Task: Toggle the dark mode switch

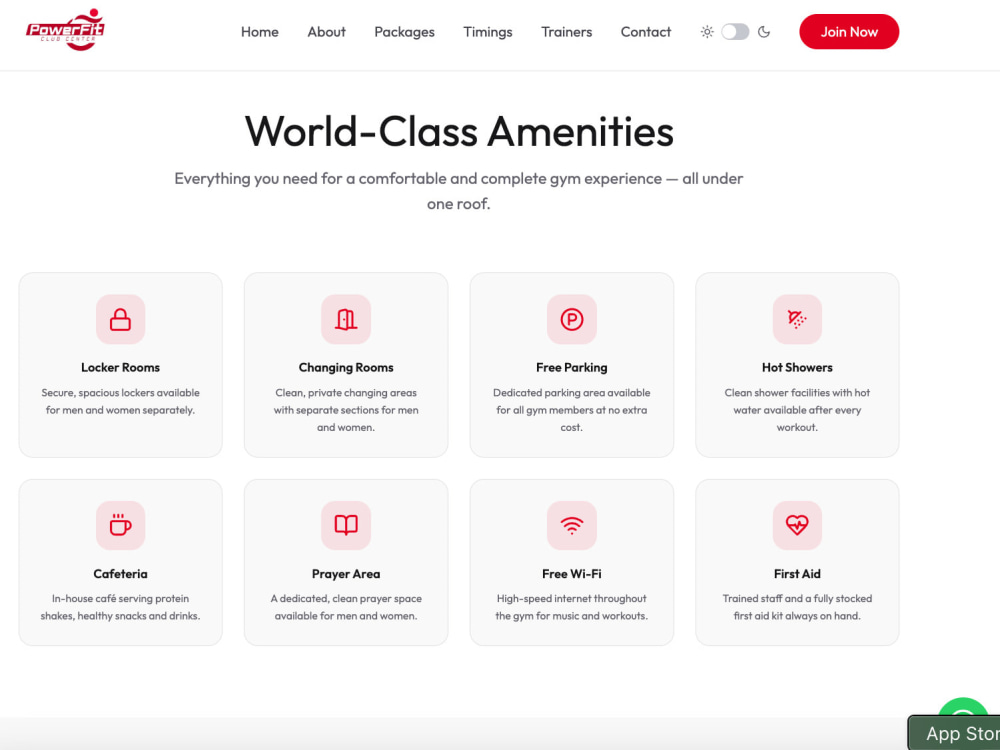Action: point(735,32)
